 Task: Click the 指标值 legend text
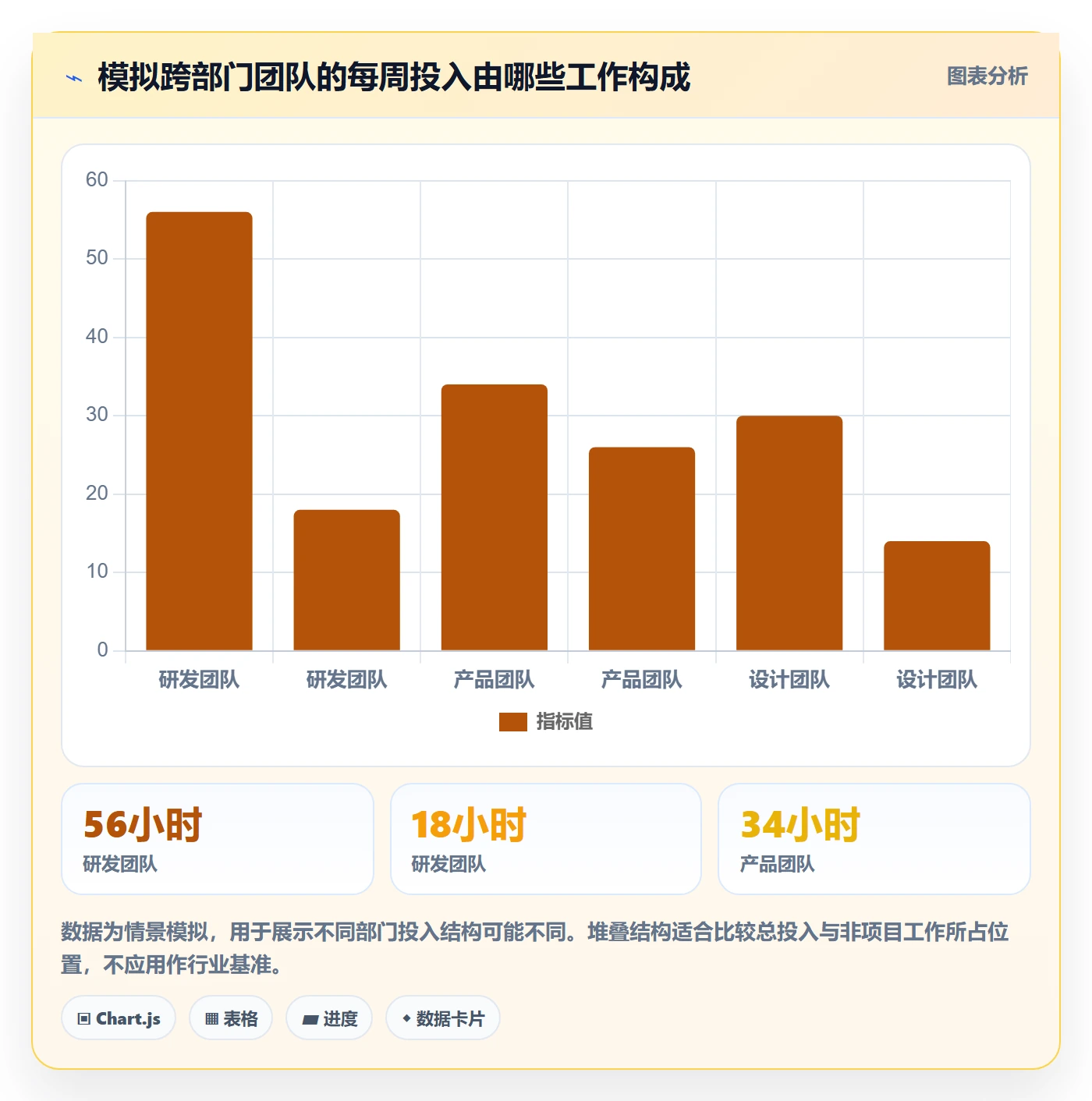[565, 722]
